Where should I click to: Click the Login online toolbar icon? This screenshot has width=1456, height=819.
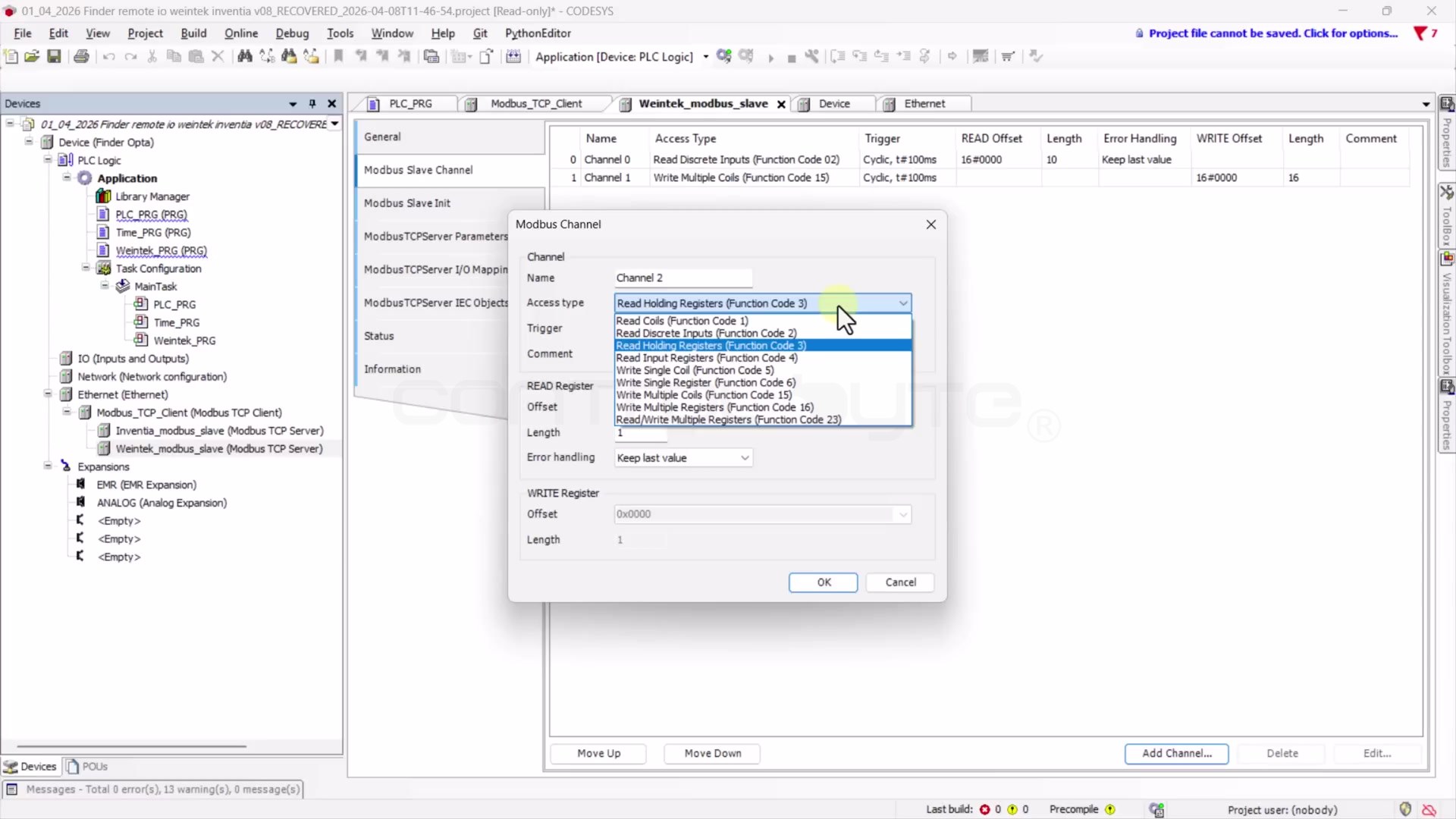pyautogui.click(x=724, y=56)
